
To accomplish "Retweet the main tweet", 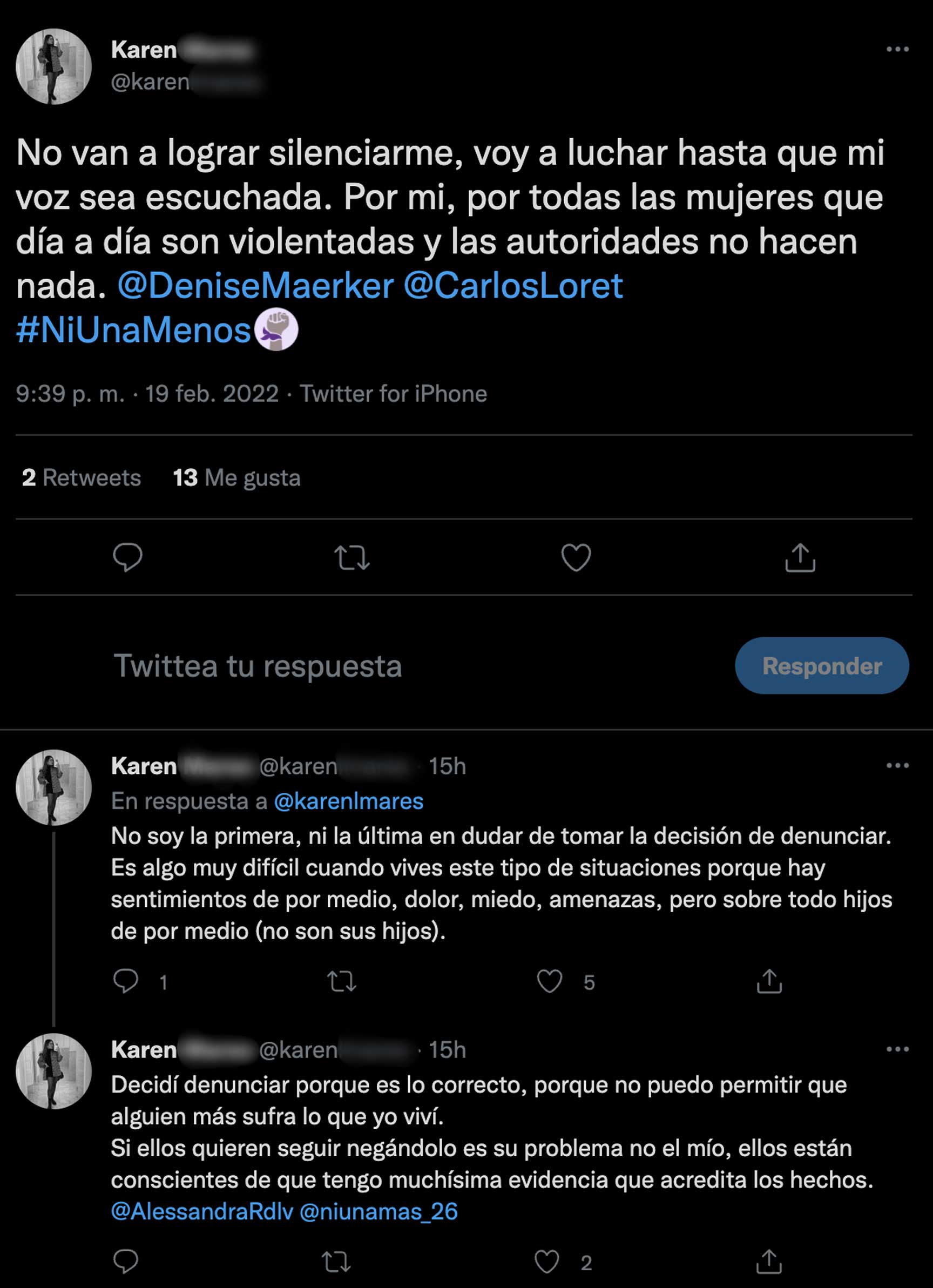I will tap(351, 557).
